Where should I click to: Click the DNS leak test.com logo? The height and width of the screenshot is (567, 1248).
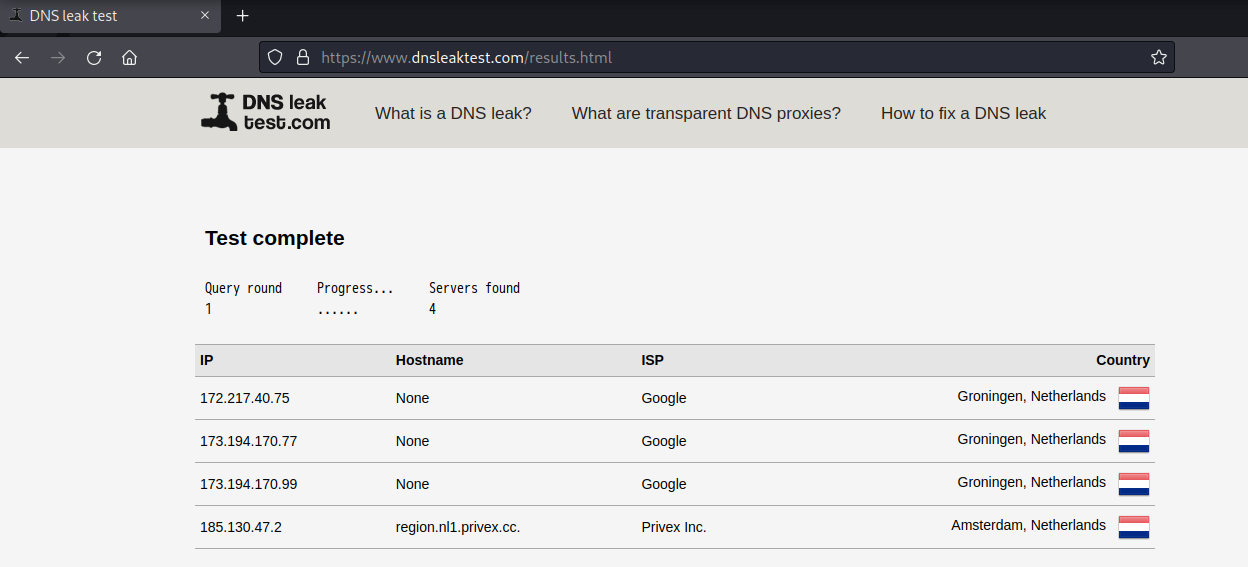tap(266, 113)
